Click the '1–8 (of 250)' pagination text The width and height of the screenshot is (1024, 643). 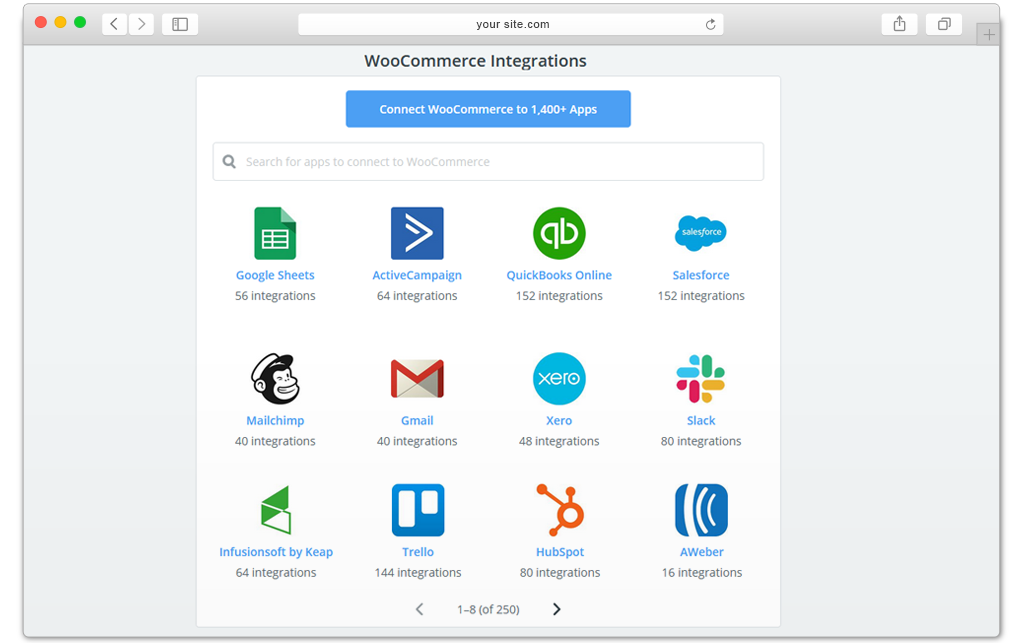pyautogui.click(x=488, y=610)
